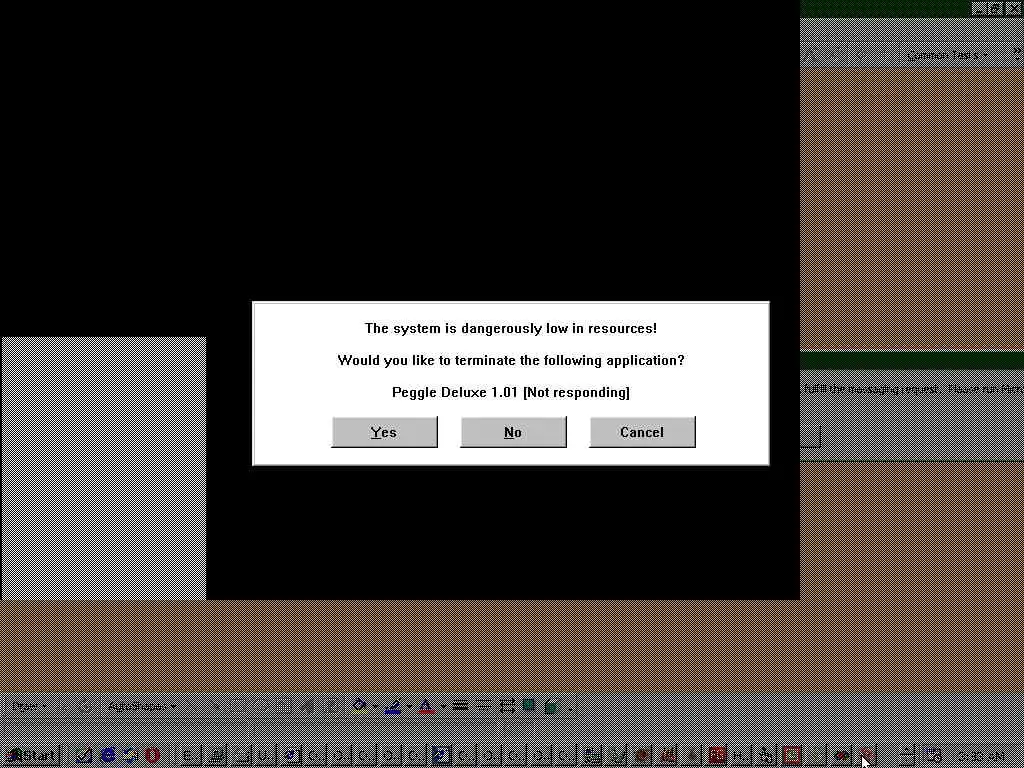Viewport: 1024px width, 768px height.
Task: Switch to the 'H..' taskbar button
Action: click(x=741, y=756)
